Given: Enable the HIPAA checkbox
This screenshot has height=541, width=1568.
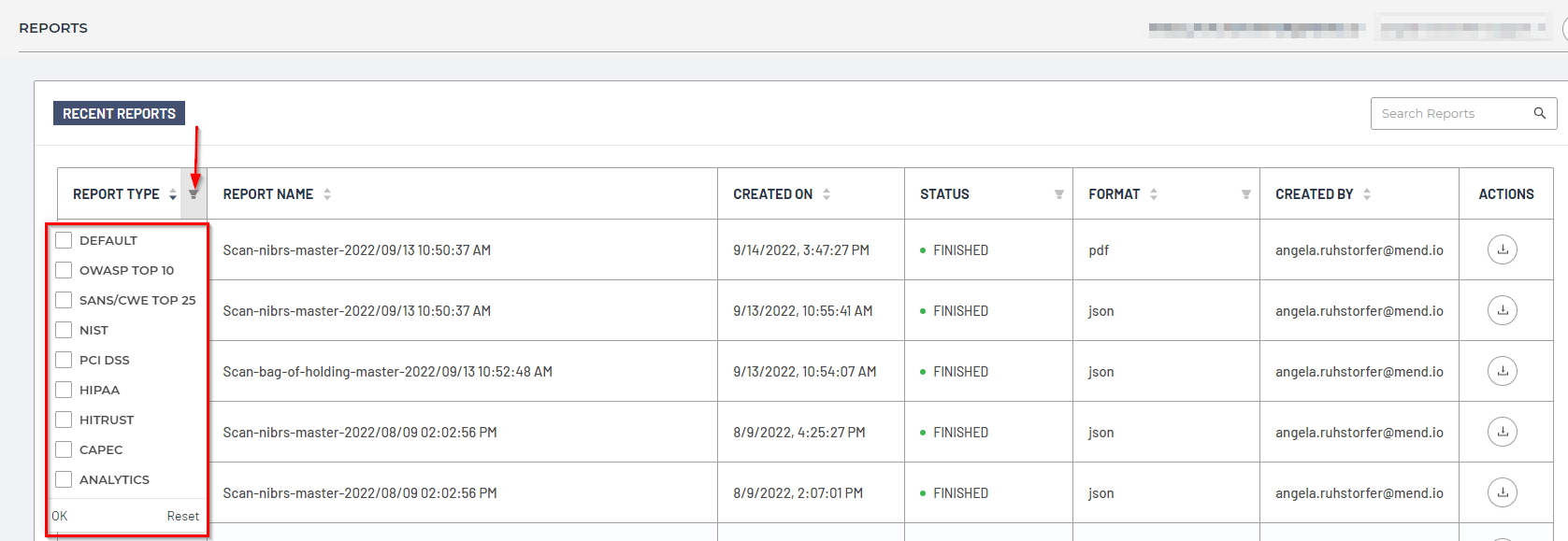Looking at the screenshot, I should point(64,390).
